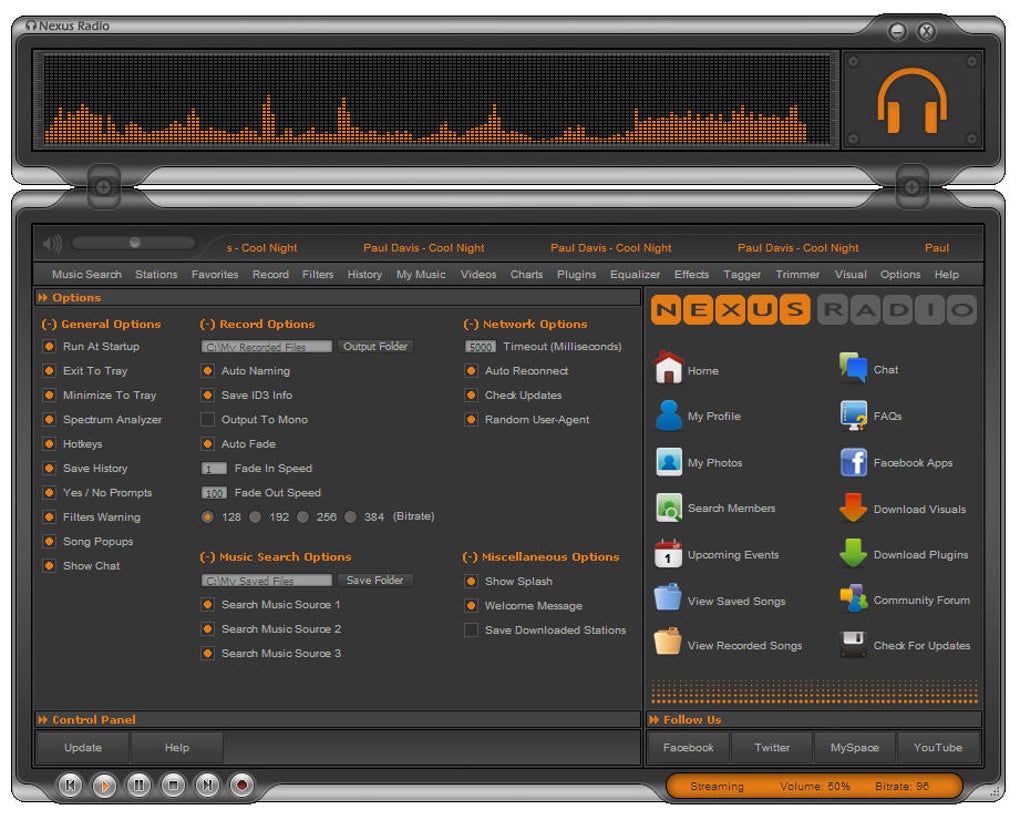Click the Search Members icon

(669, 508)
